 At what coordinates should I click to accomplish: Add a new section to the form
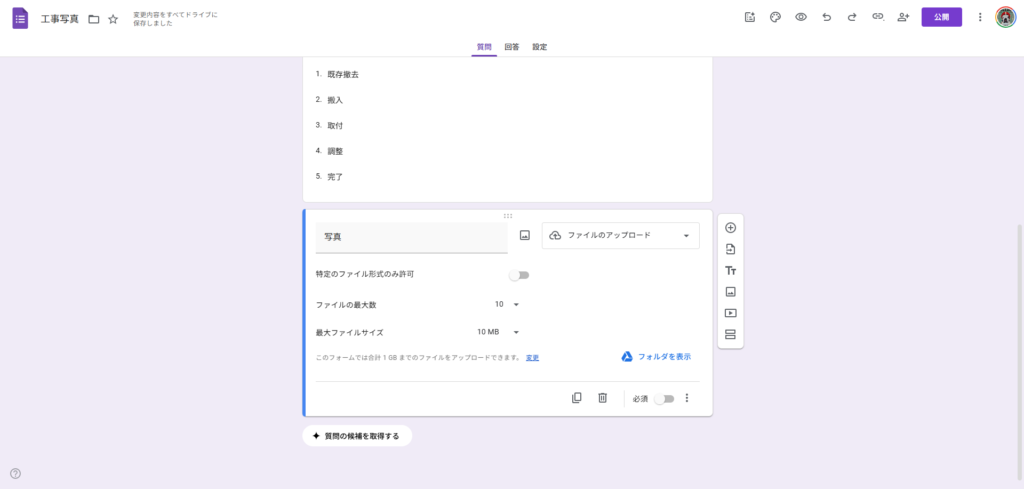click(x=730, y=334)
